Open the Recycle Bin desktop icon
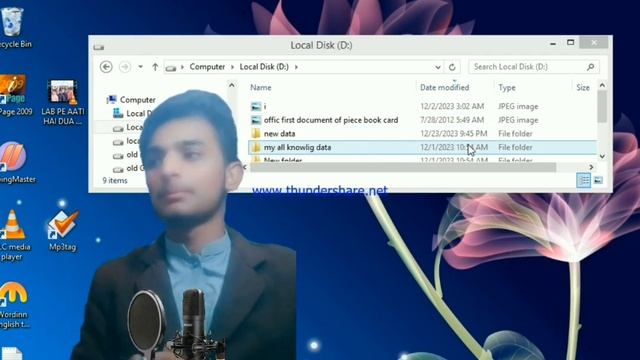 13,27
